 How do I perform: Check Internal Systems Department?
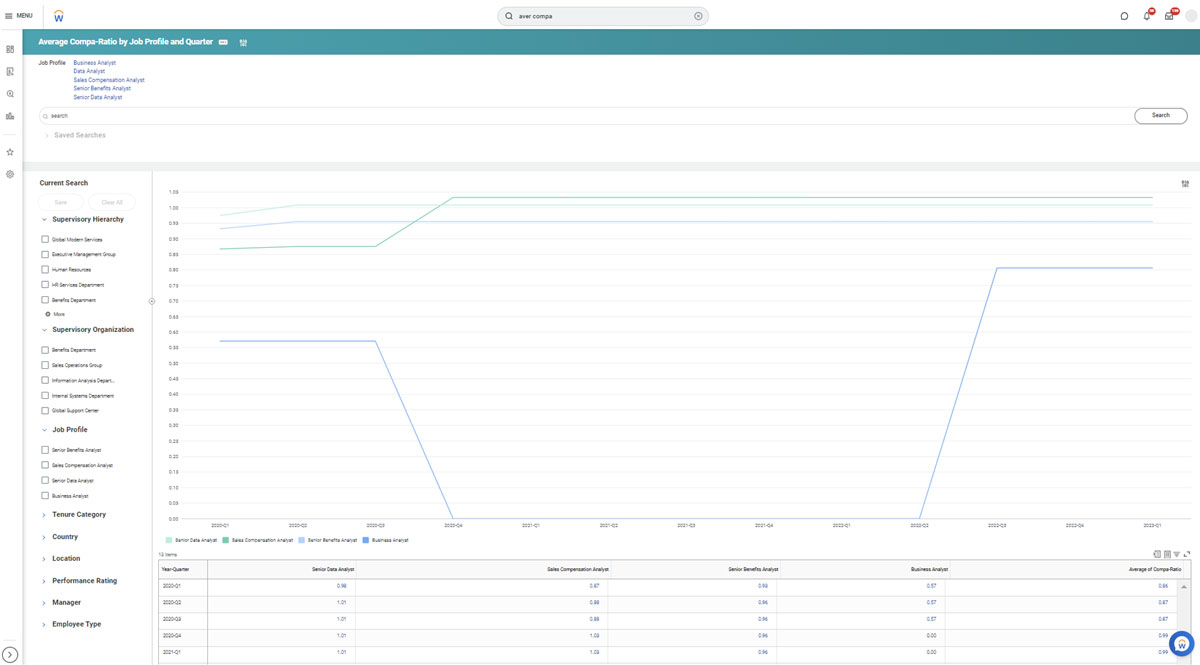(x=45, y=396)
